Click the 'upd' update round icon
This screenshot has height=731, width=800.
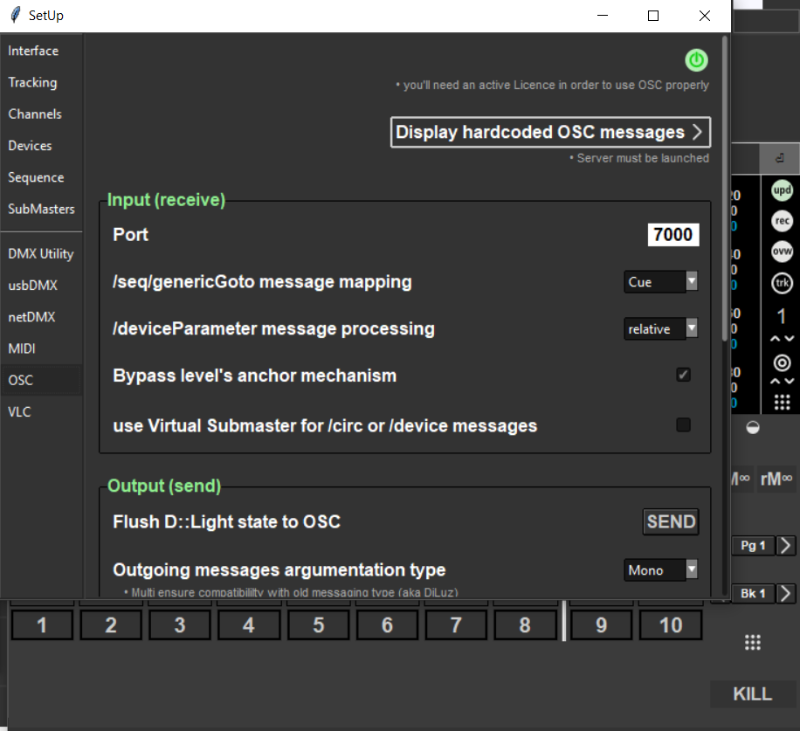pos(782,190)
